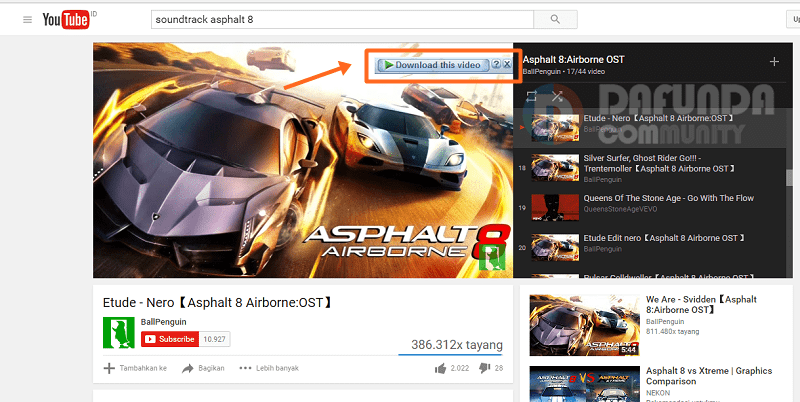Save playlist with the plus icon
Image resolution: width=800 pixels, height=402 pixels.
tap(773, 61)
